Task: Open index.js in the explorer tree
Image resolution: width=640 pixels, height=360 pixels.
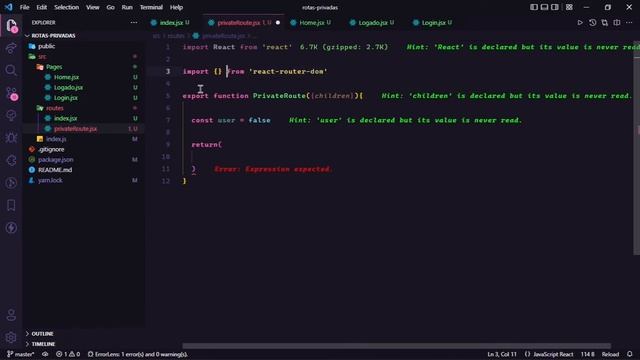Action: [x=56, y=139]
